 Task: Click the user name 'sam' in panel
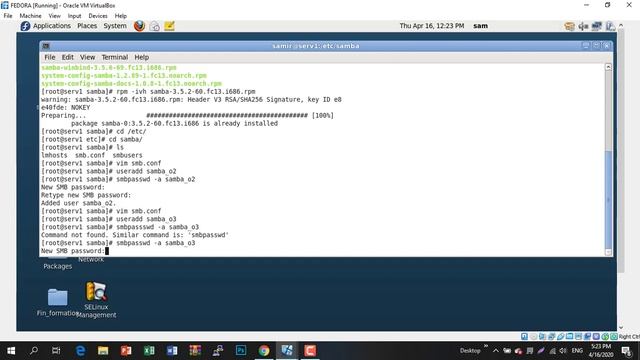click(x=480, y=26)
